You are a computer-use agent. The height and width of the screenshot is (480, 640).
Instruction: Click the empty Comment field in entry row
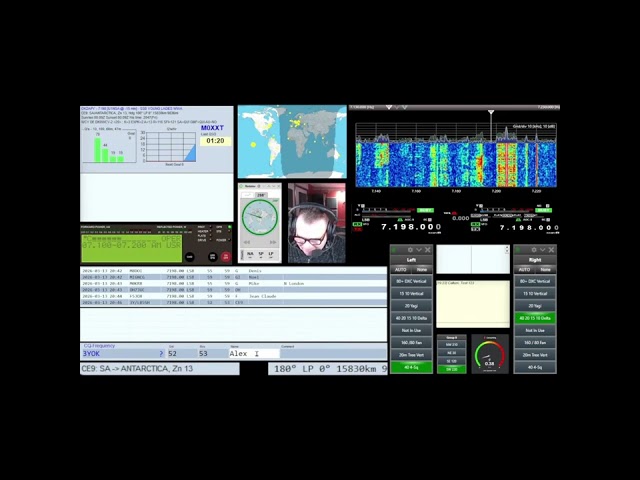coord(333,353)
